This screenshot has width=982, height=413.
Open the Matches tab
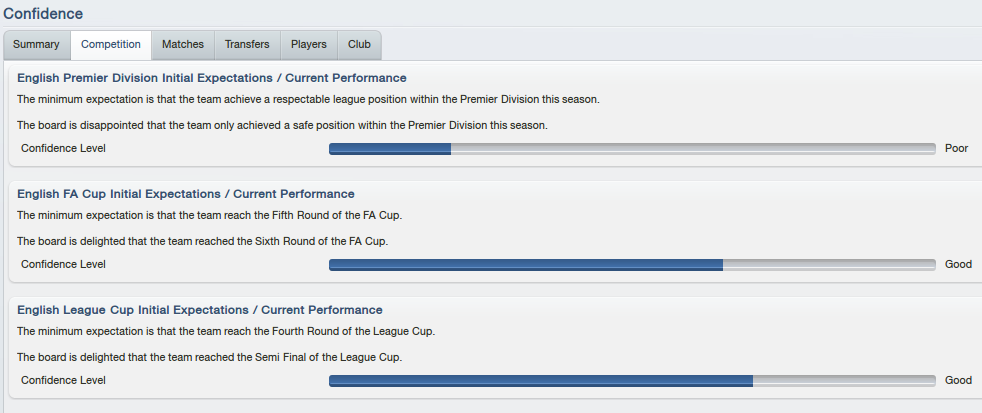183,45
